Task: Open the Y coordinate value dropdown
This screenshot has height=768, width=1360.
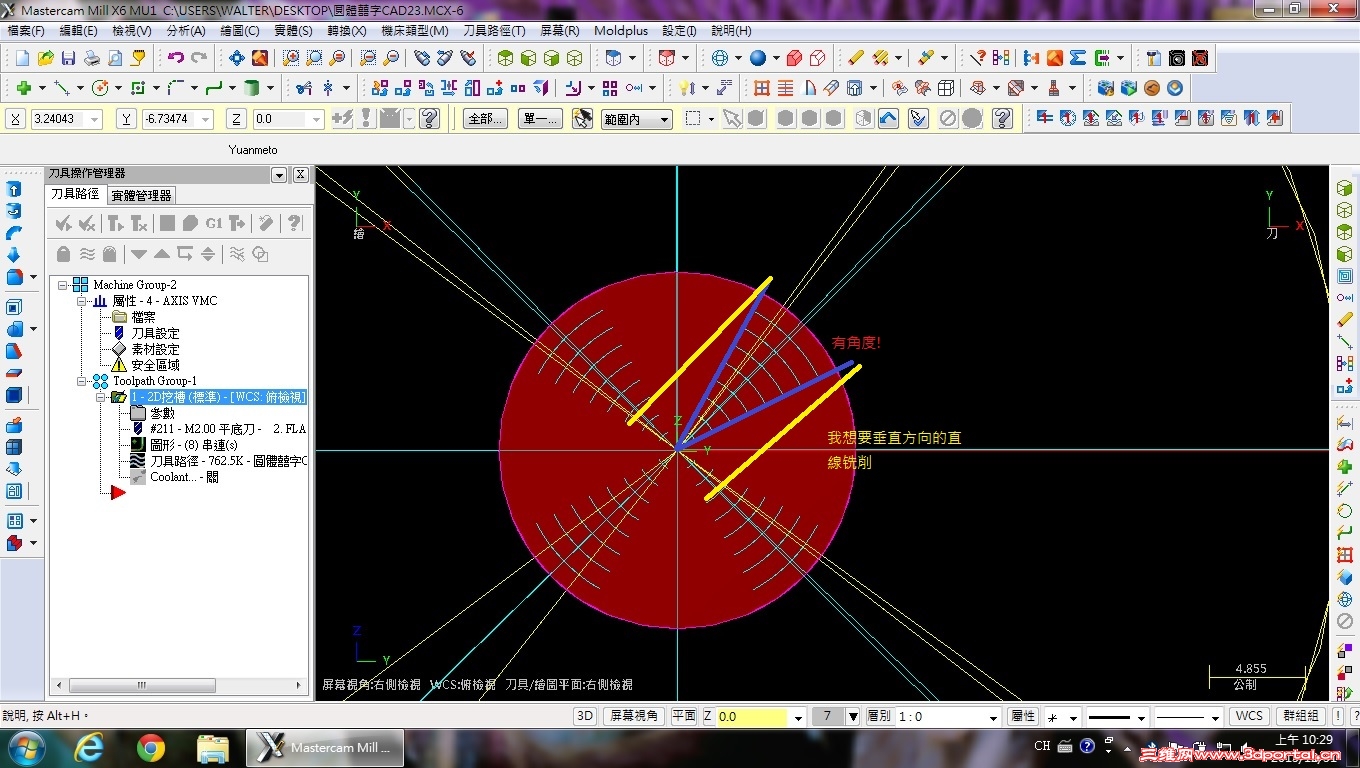Action: (205, 119)
